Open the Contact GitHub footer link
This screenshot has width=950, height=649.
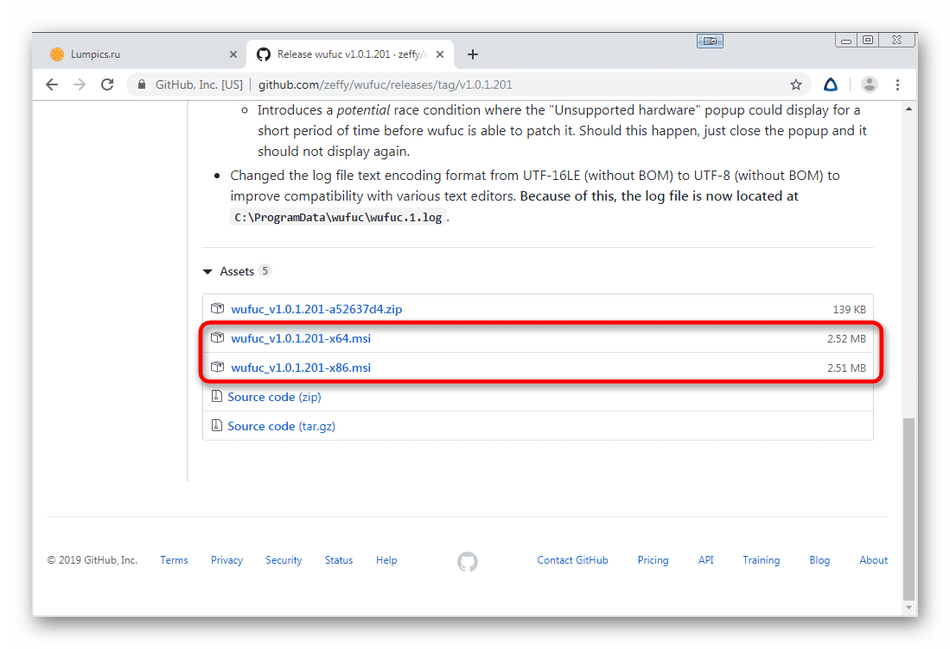(x=572, y=561)
